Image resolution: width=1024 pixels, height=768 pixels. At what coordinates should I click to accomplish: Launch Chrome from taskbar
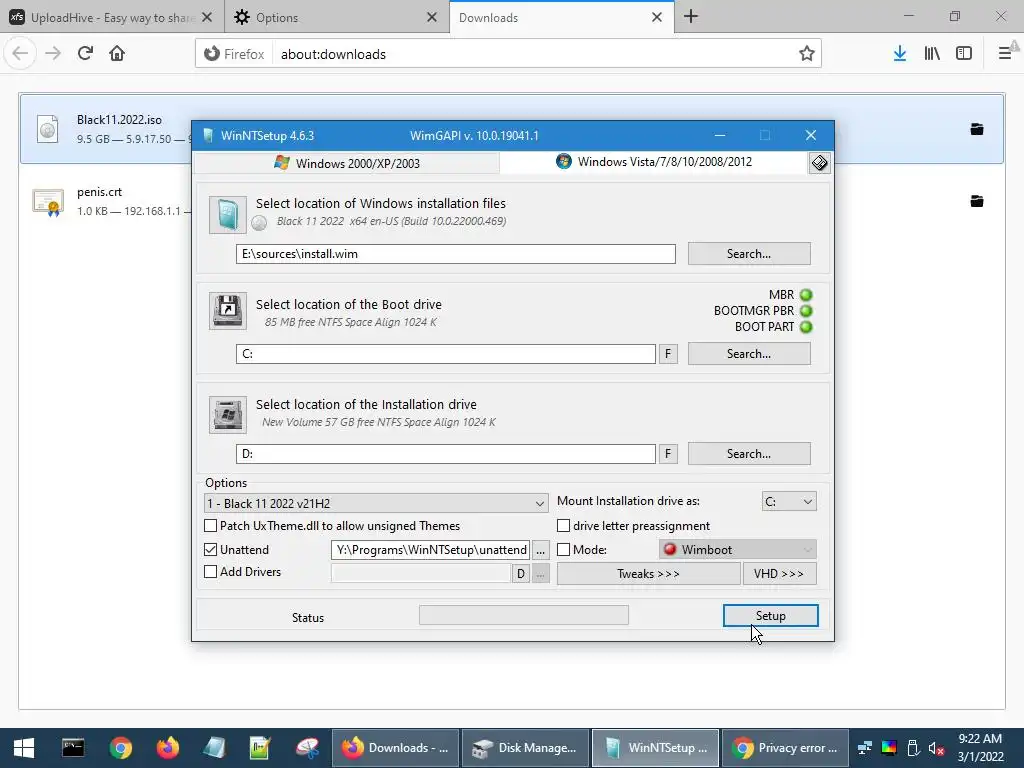tap(121, 748)
